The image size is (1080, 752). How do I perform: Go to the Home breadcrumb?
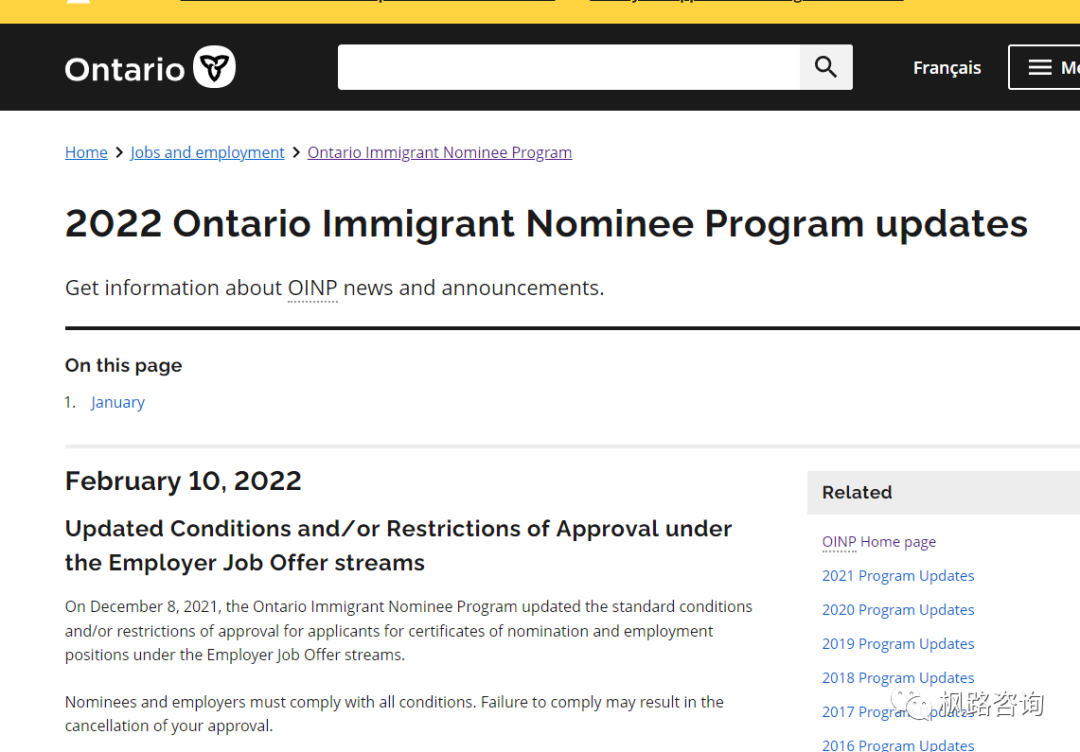coord(86,152)
